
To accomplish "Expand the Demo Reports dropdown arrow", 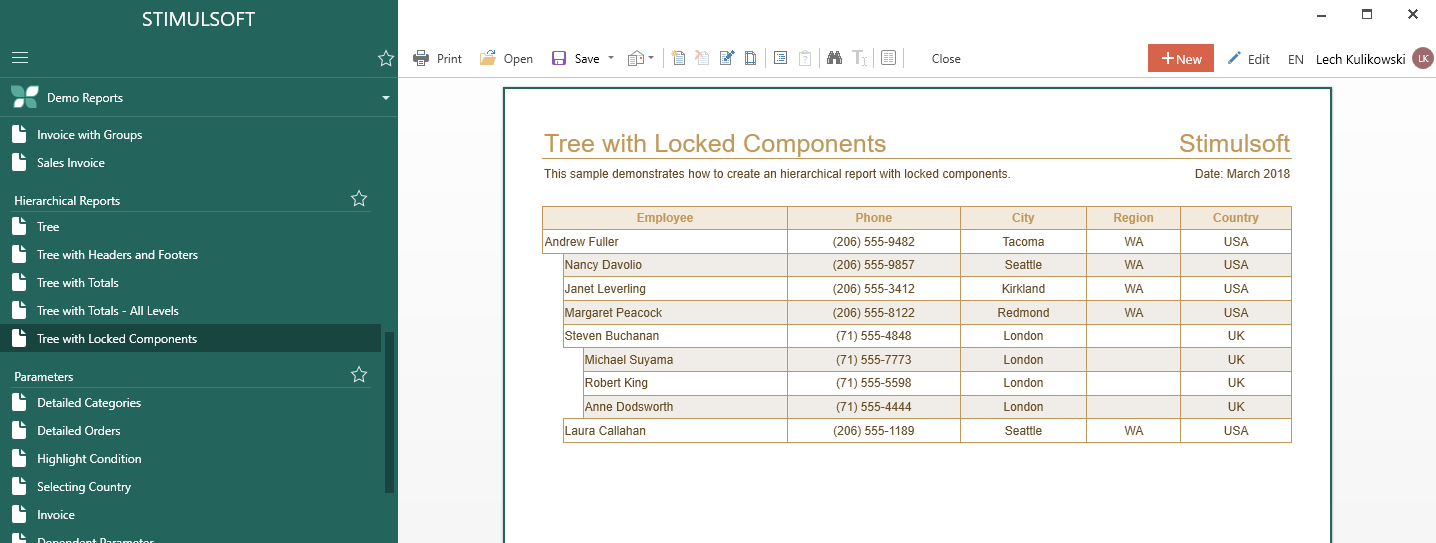I will [386, 98].
